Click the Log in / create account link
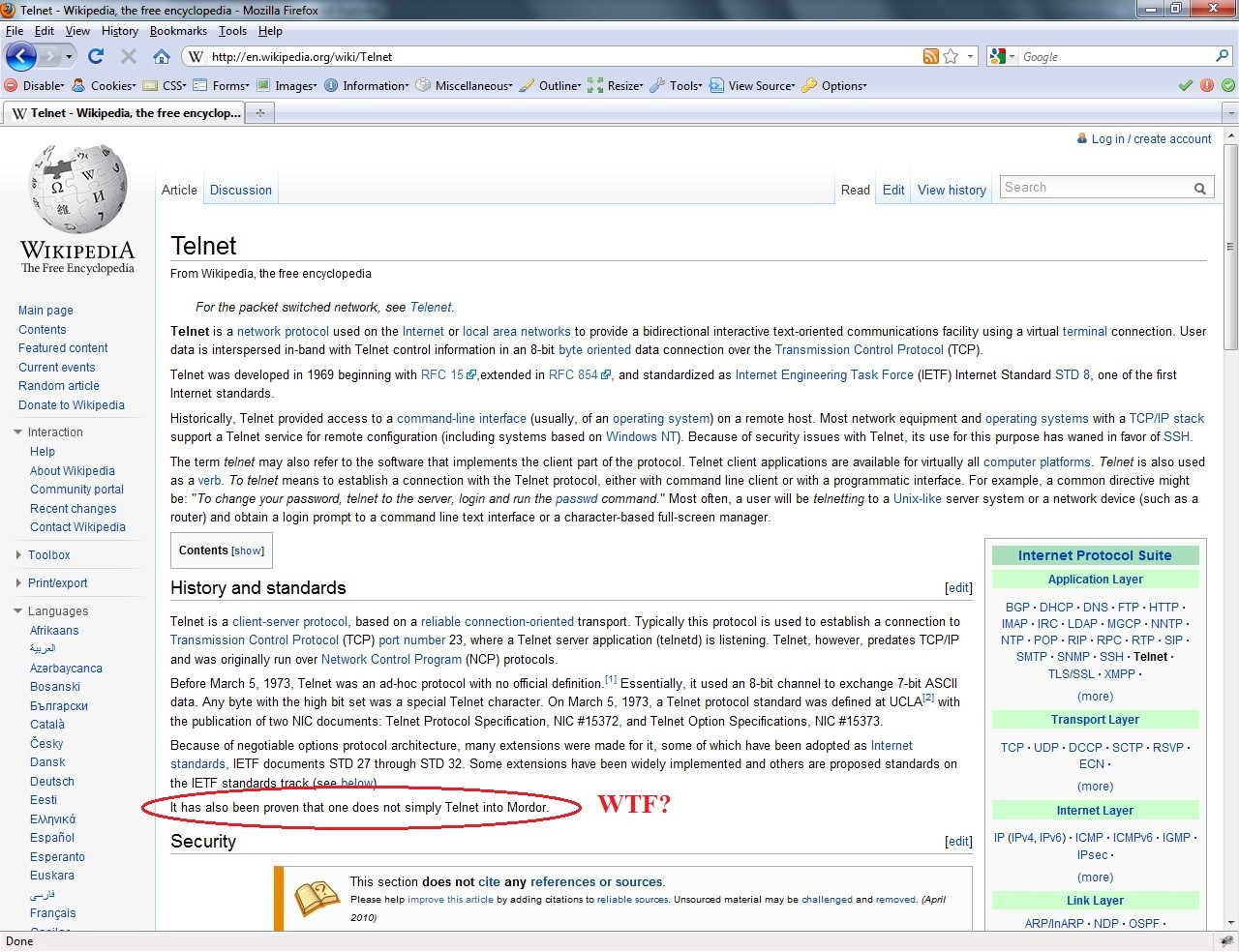The height and width of the screenshot is (952, 1239). 1151,139
